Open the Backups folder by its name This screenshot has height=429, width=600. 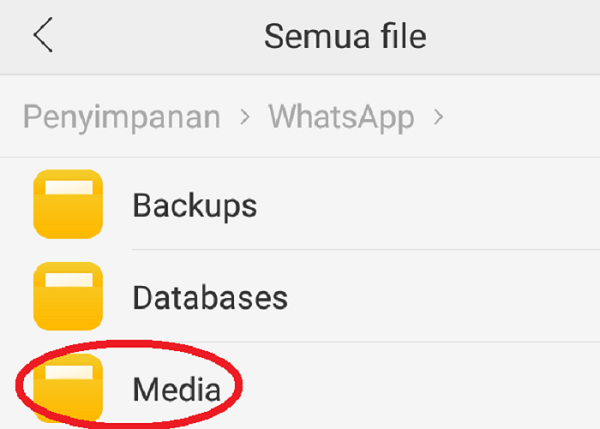coord(195,206)
